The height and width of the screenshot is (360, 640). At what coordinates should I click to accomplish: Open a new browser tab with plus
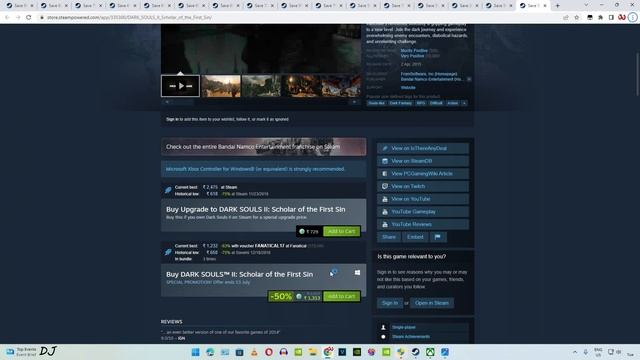pos(558,6)
